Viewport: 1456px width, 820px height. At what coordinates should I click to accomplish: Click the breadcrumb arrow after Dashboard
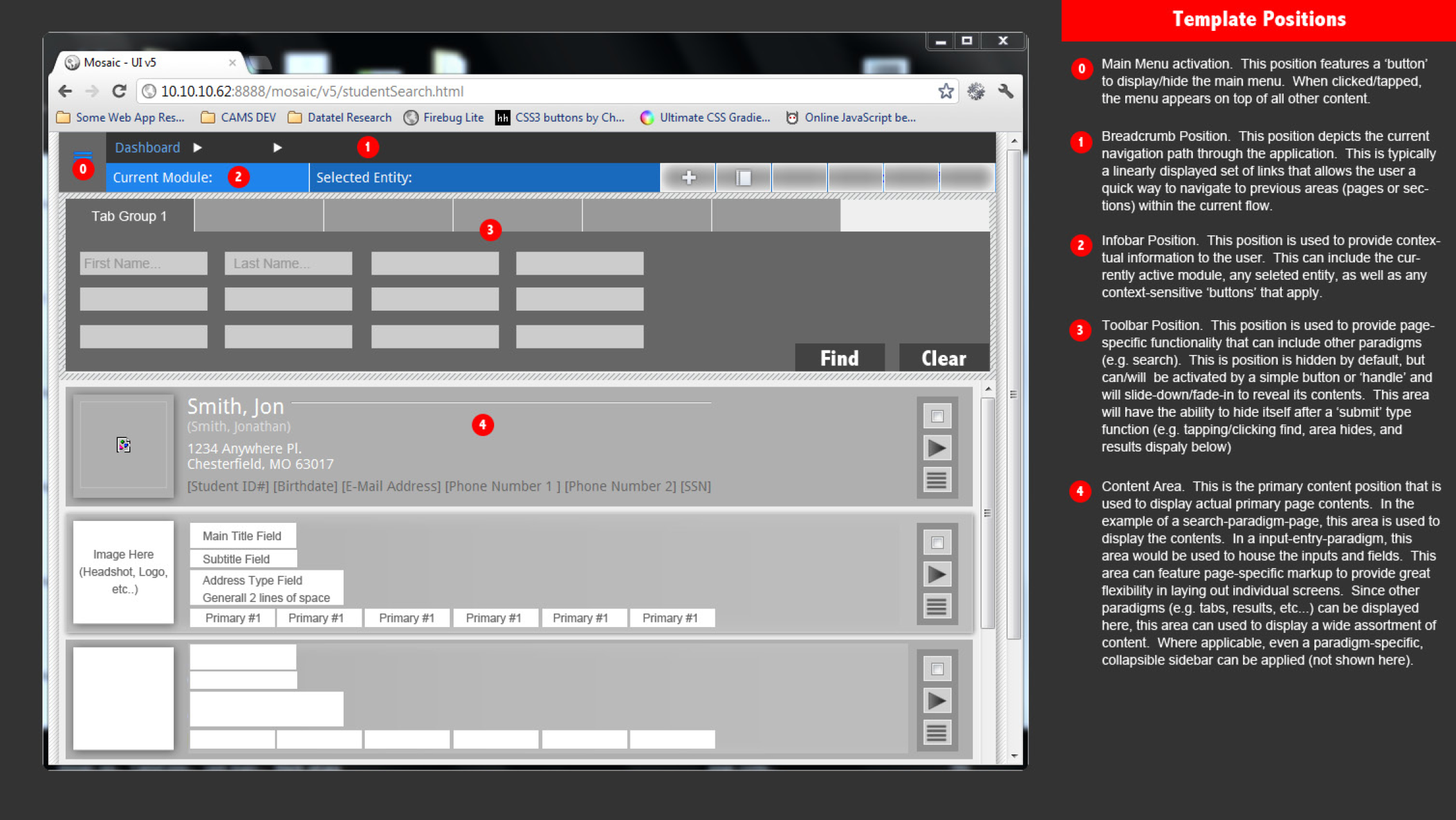198,148
